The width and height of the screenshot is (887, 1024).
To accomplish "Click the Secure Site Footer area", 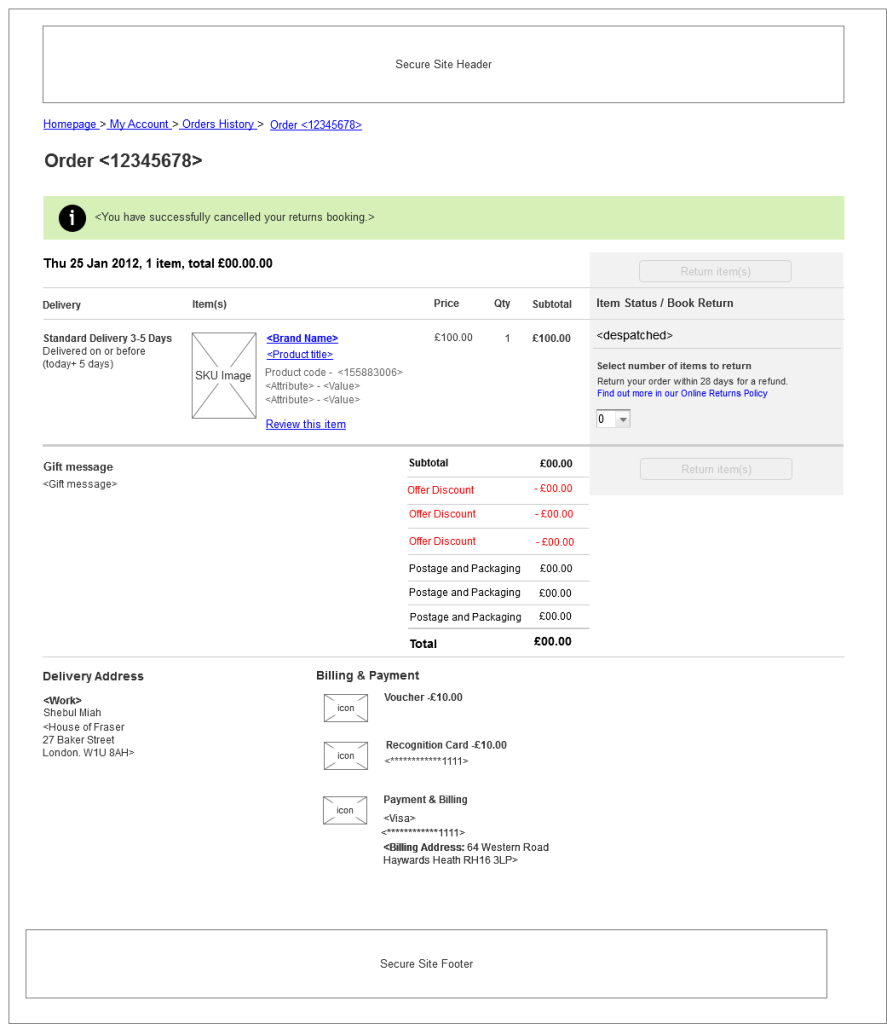I will (427, 964).
